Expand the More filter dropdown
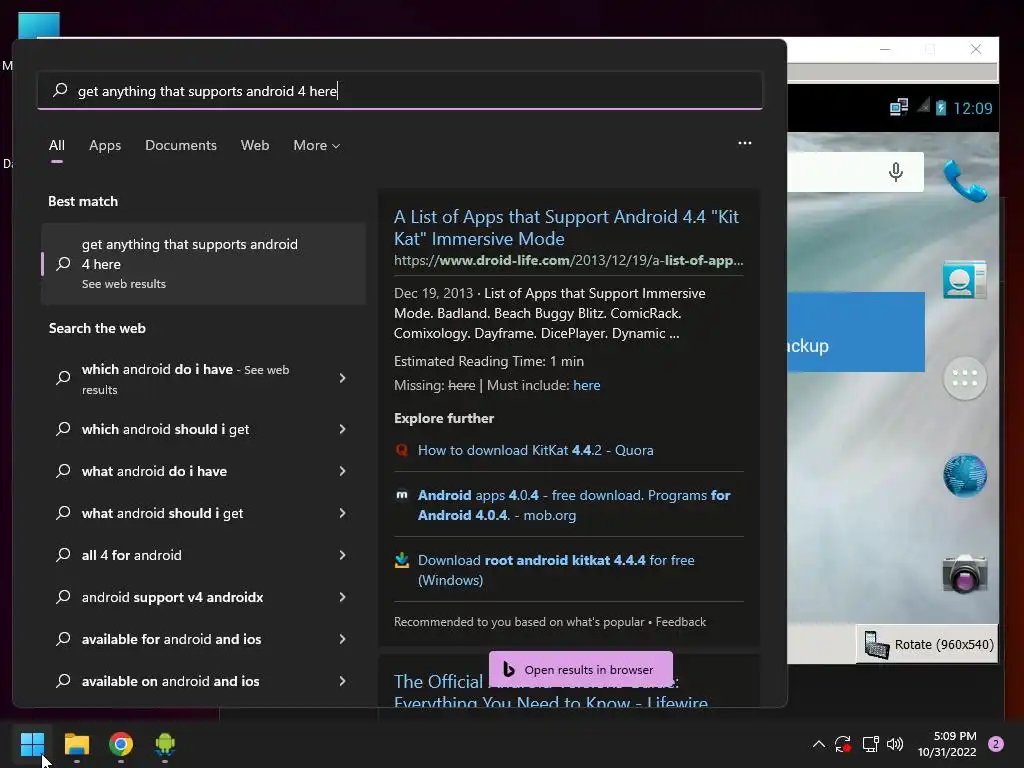This screenshot has width=1024, height=768. point(317,145)
